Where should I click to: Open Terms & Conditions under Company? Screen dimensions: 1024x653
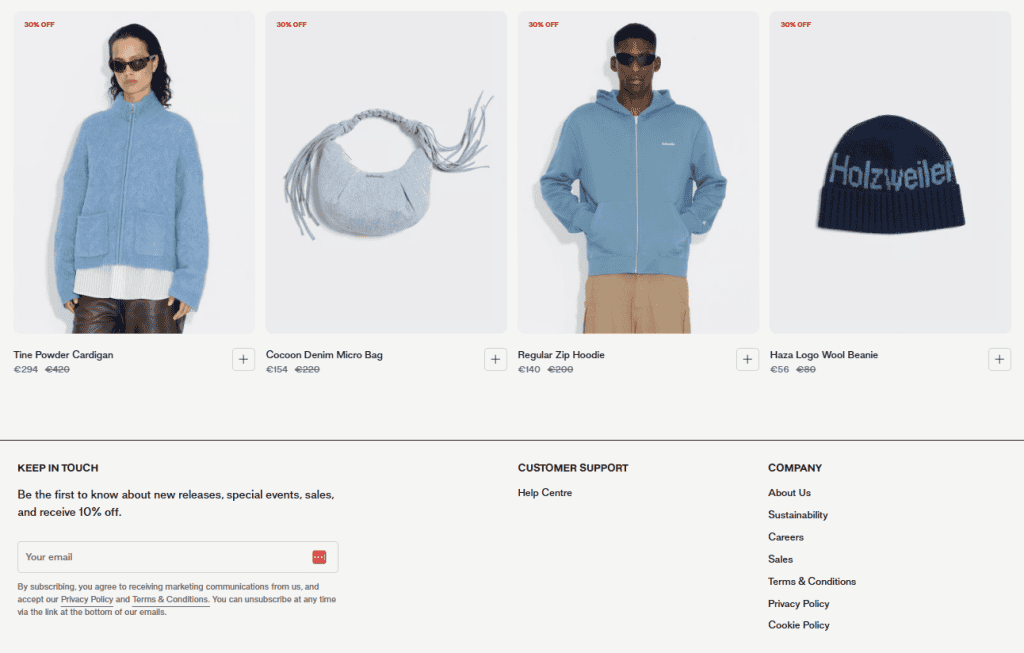coord(812,582)
